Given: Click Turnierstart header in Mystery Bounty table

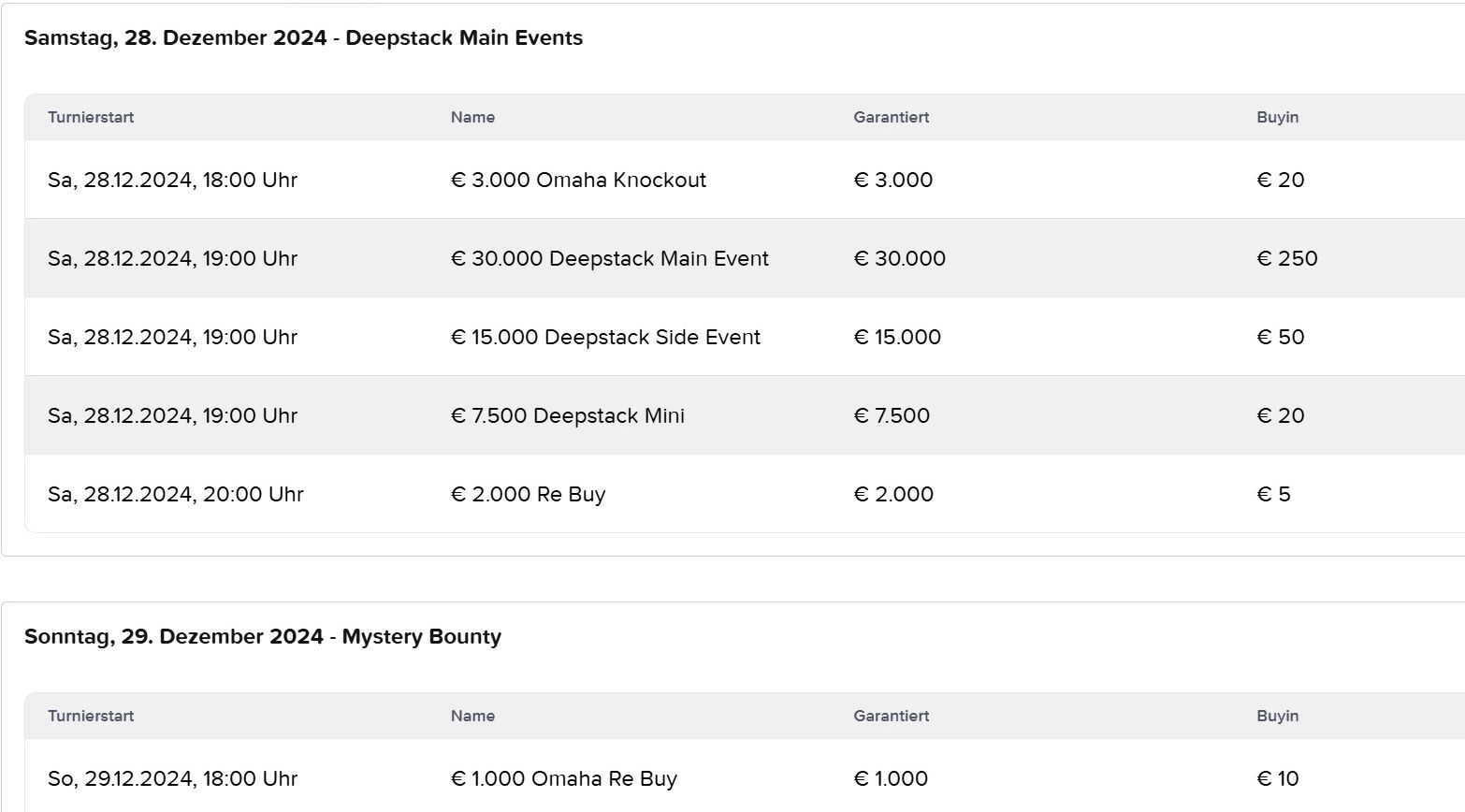Looking at the screenshot, I should (91, 716).
